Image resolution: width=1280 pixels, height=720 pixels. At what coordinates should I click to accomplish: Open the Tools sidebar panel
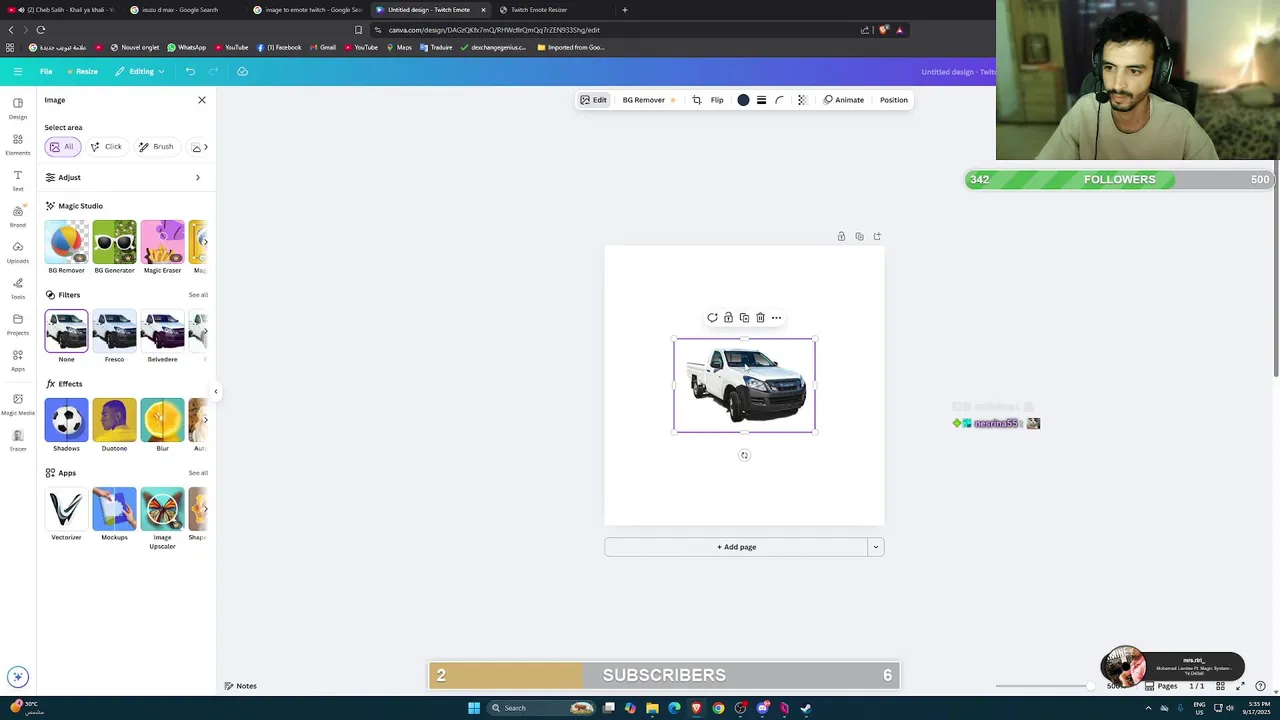18,288
